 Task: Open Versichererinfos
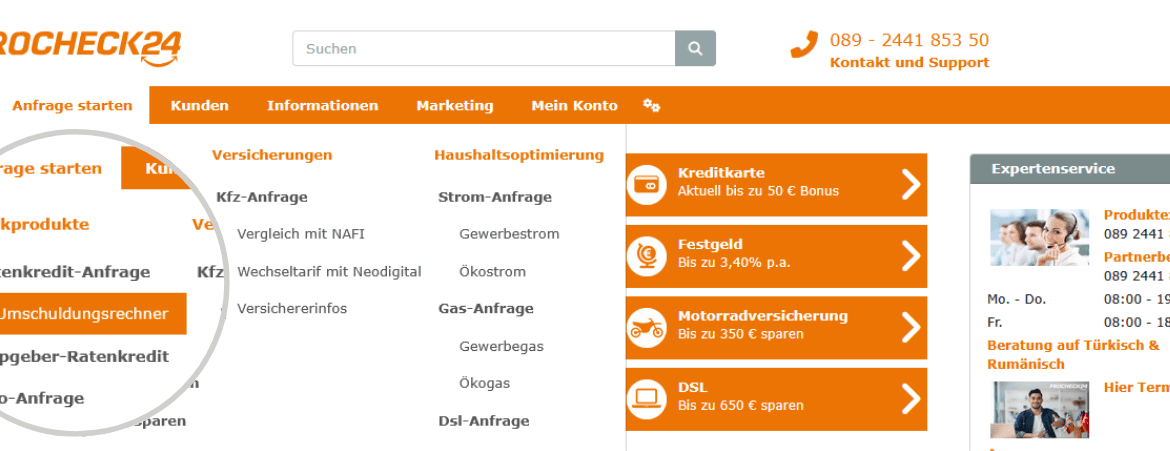point(292,308)
